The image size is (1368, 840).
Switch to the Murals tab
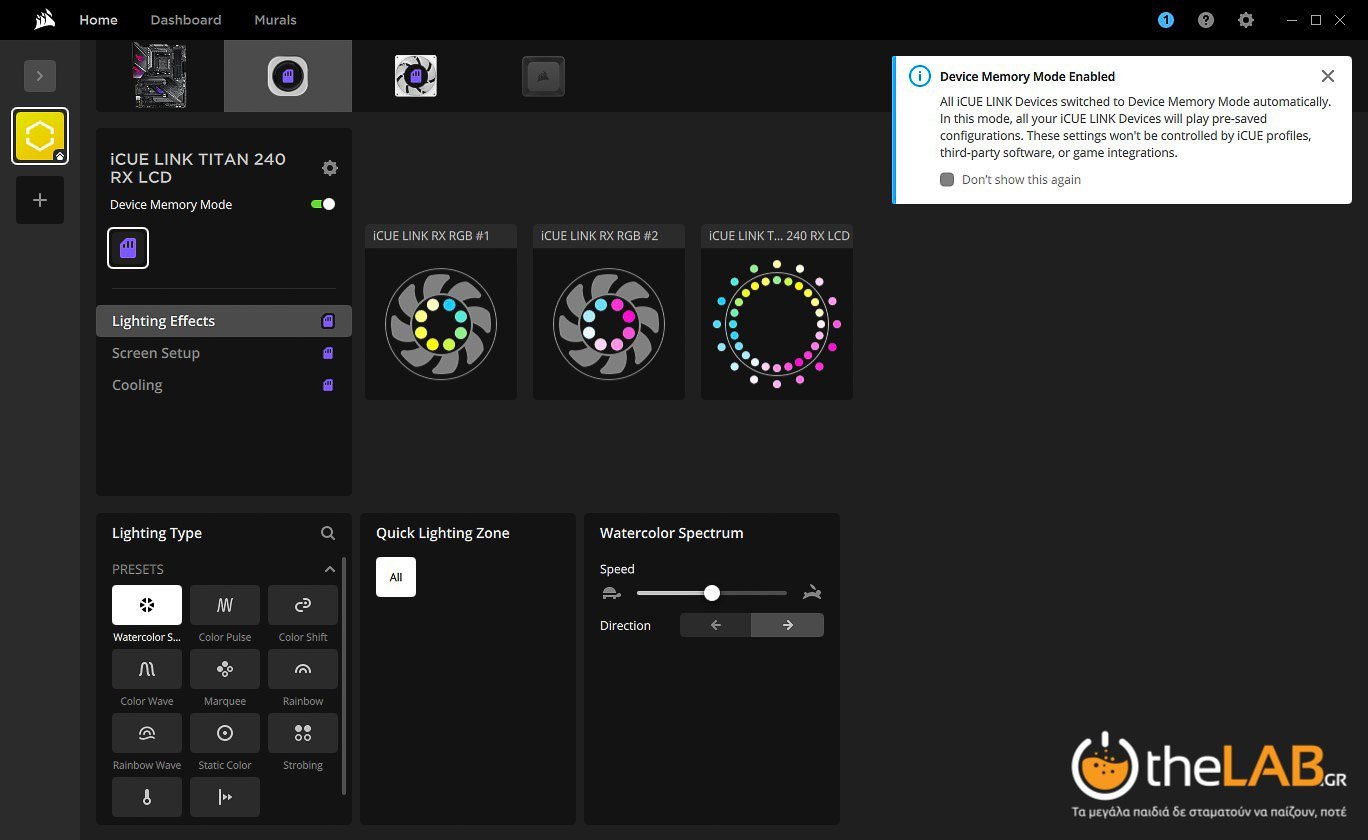pos(275,20)
